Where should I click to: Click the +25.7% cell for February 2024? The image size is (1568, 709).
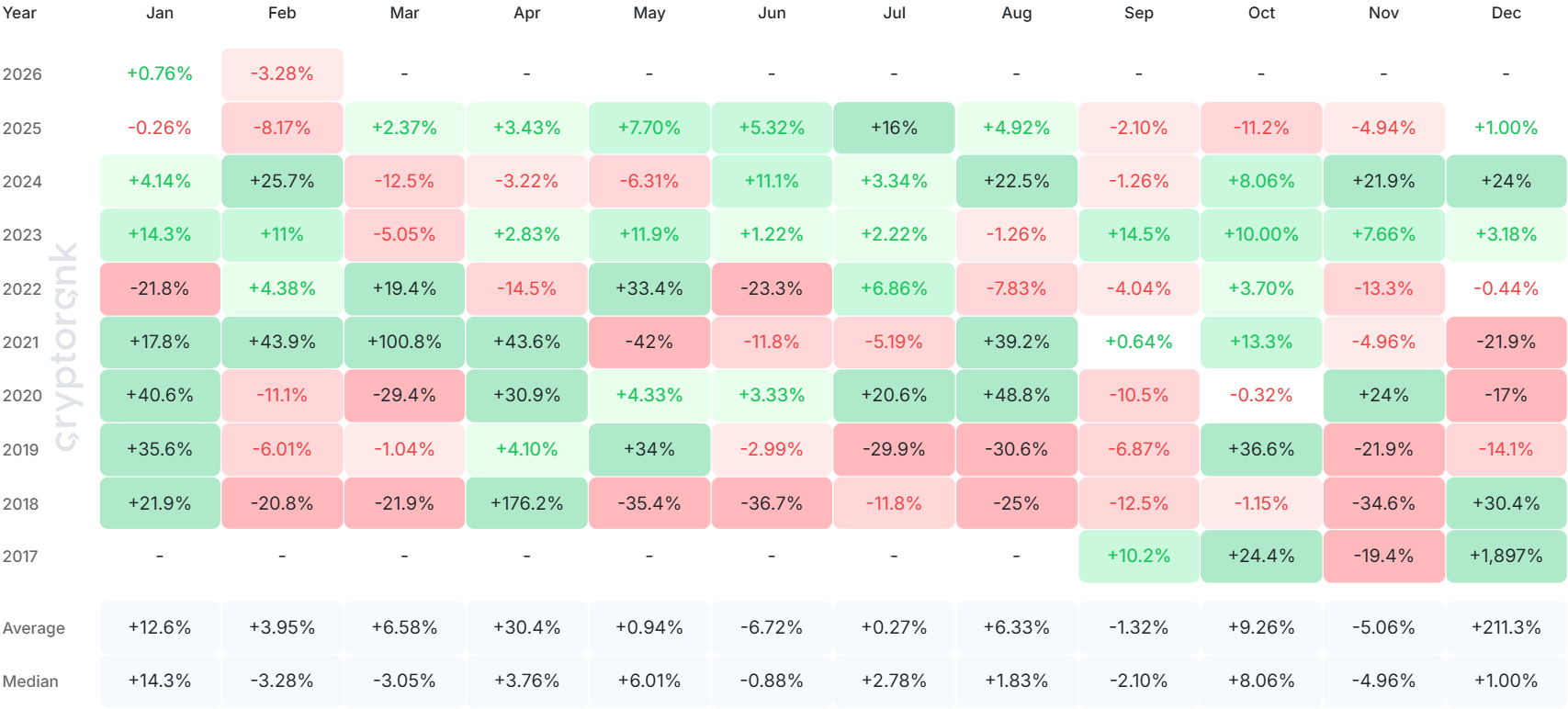coord(282,182)
